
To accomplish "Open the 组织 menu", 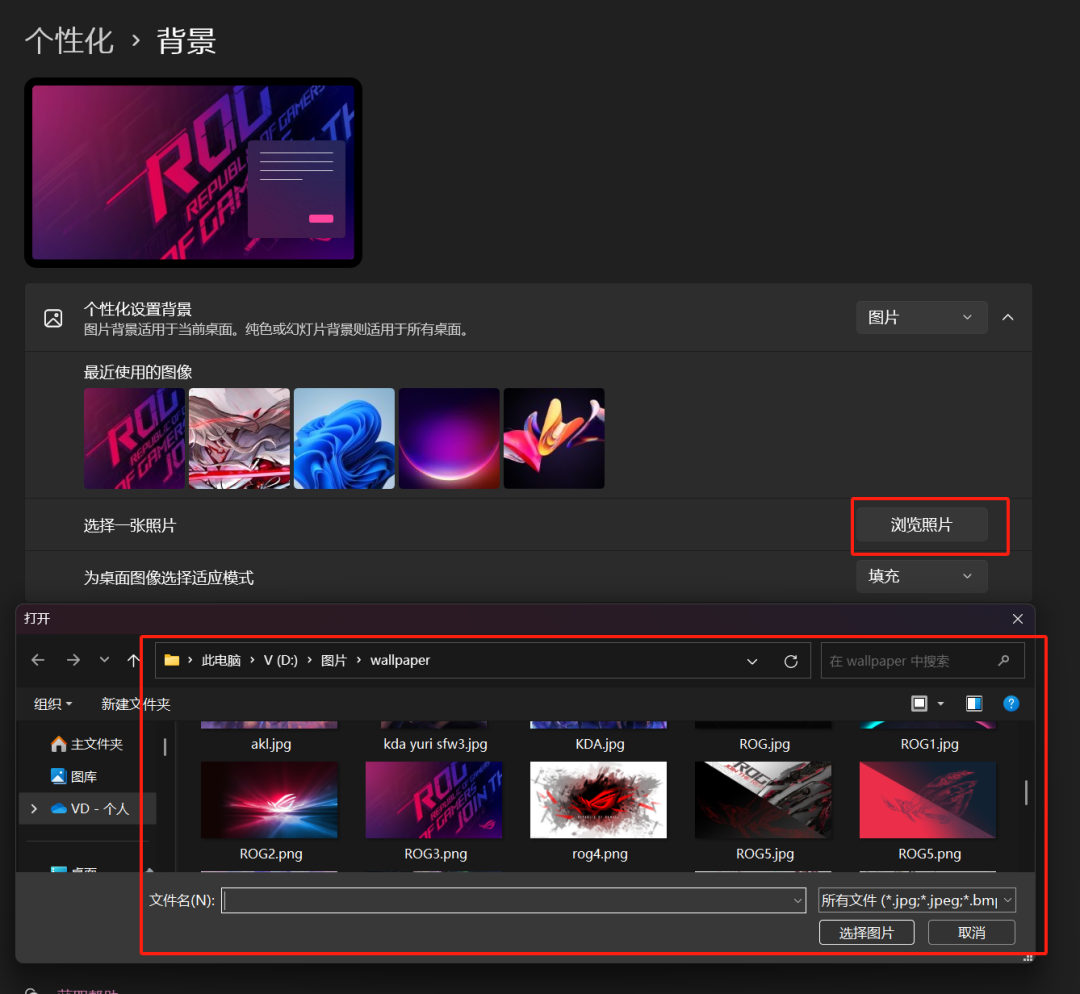I will pyautogui.click(x=53, y=704).
